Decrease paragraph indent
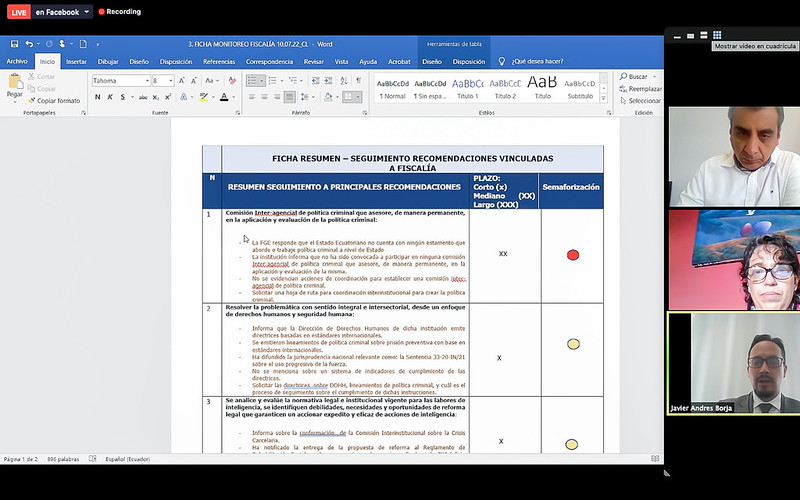 coord(315,81)
